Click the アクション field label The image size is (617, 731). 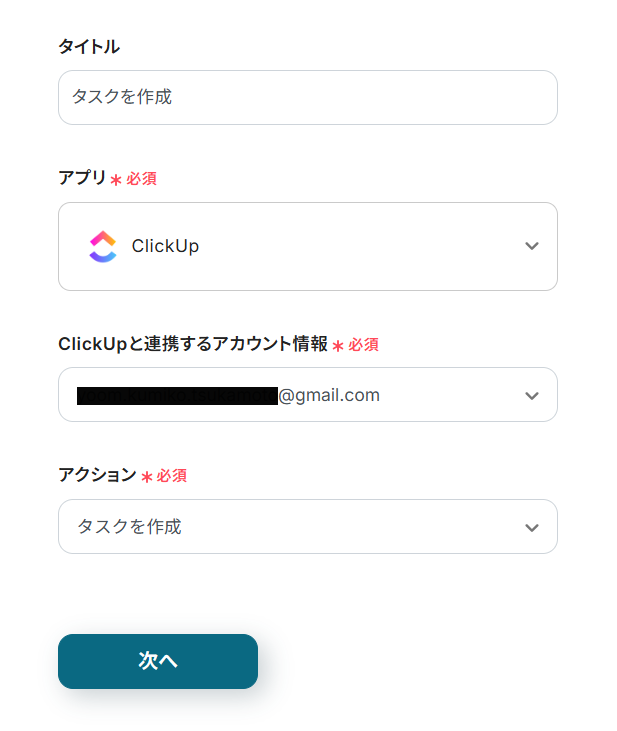(97, 475)
